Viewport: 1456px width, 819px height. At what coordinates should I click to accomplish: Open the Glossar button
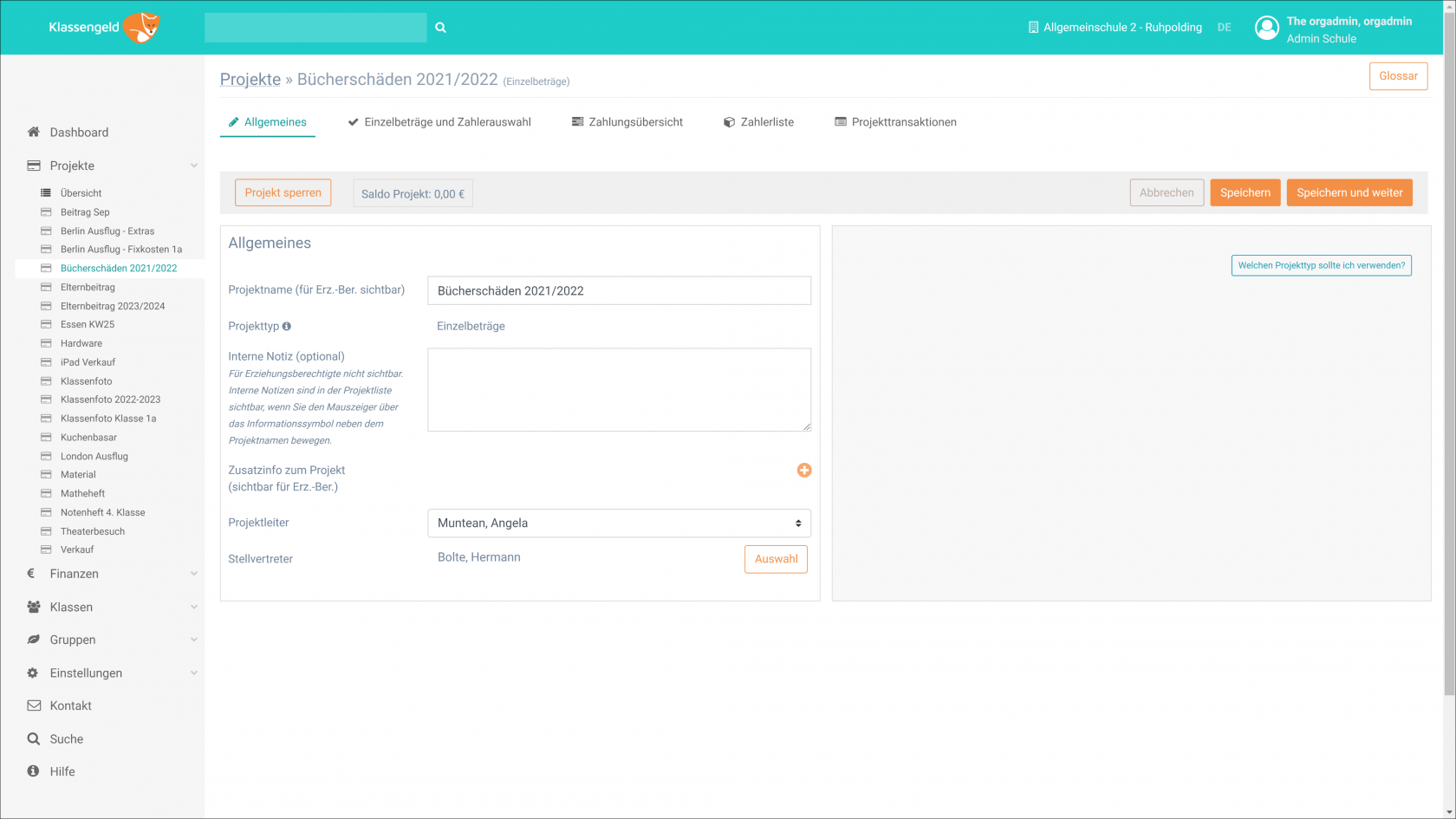1398,76
